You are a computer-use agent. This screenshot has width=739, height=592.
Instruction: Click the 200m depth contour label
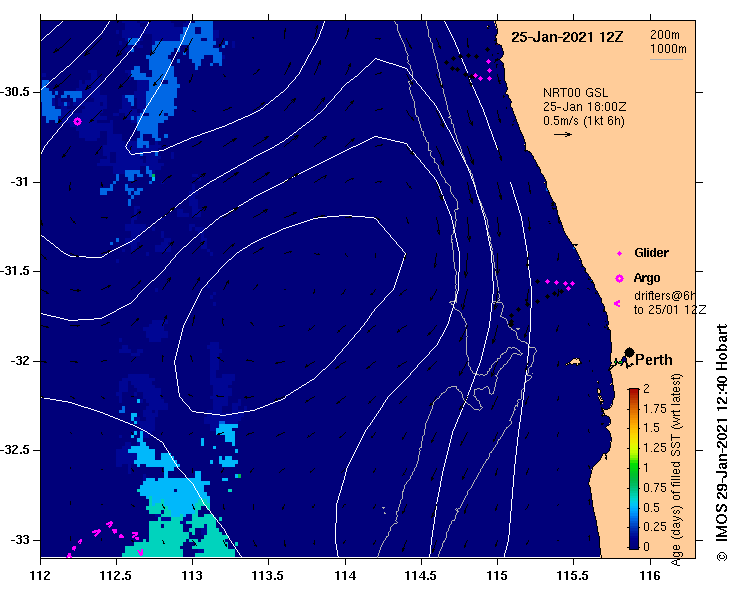click(665, 35)
